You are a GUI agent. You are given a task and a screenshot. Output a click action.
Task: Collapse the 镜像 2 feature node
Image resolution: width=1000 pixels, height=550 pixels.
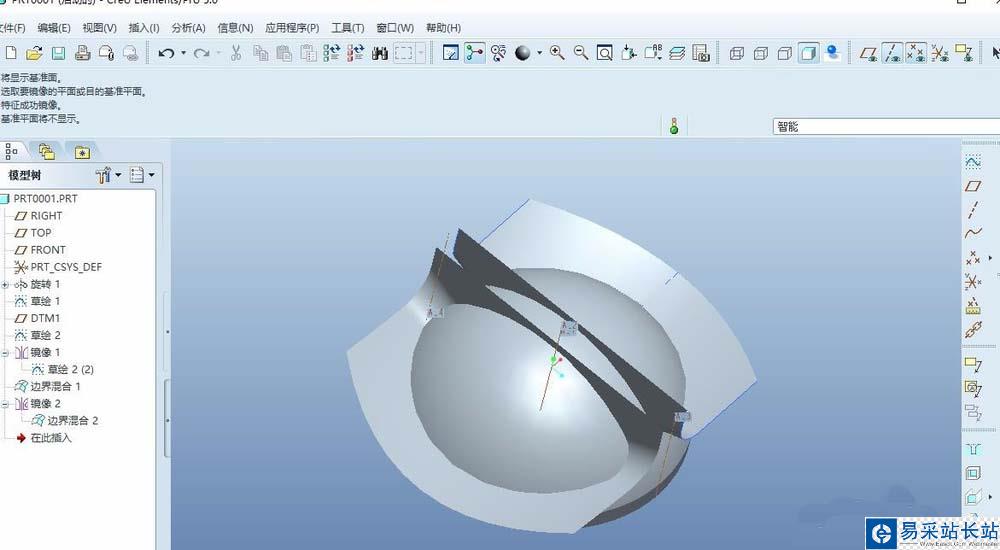pyautogui.click(x=5, y=403)
